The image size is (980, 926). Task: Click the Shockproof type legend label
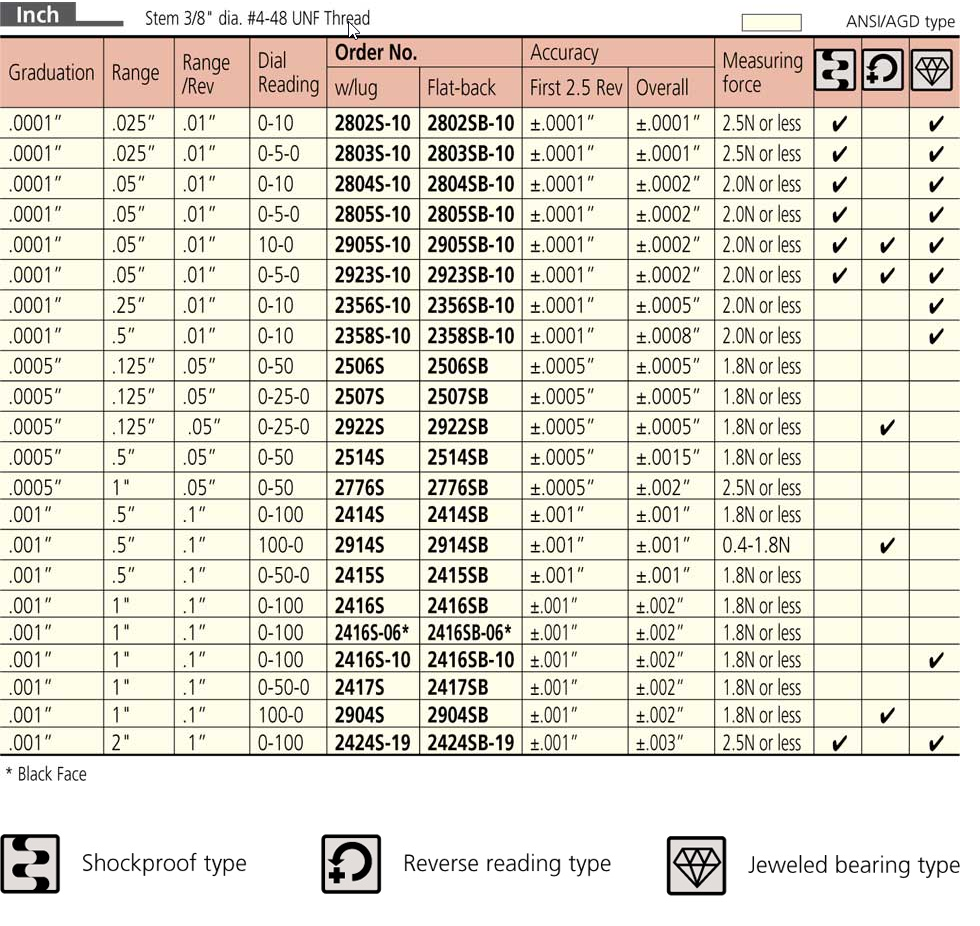[x=164, y=864]
